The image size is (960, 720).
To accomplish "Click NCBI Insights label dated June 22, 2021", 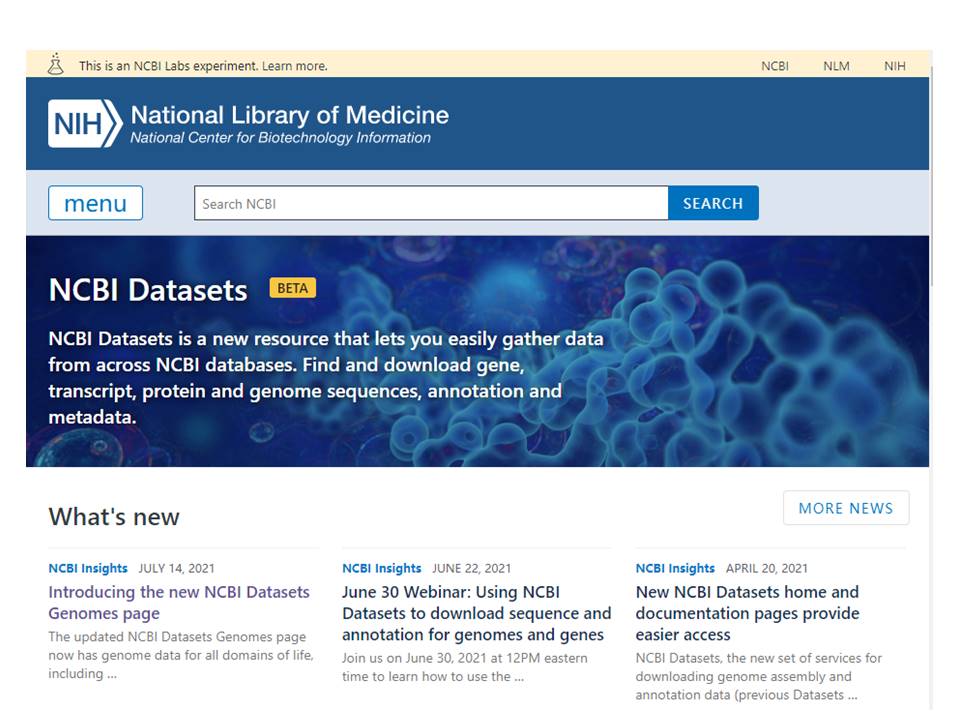I will [382, 568].
